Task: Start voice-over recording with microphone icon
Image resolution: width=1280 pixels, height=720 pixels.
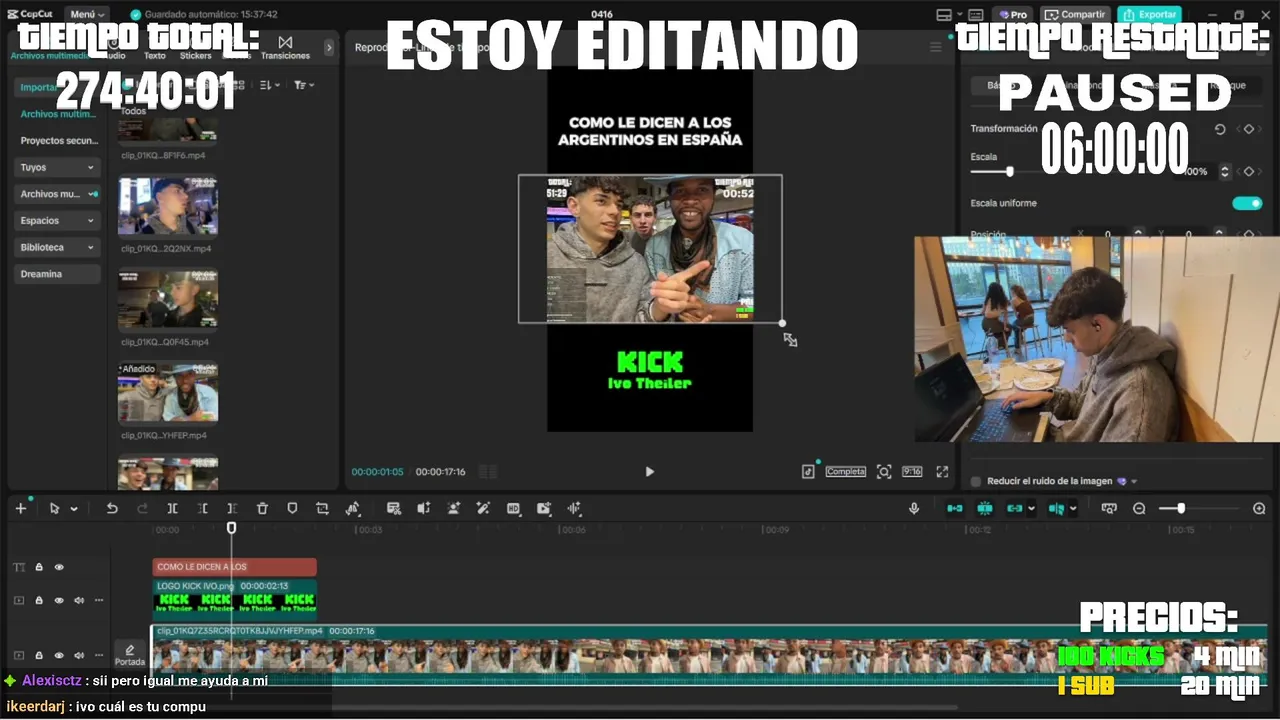Action: click(x=914, y=508)
